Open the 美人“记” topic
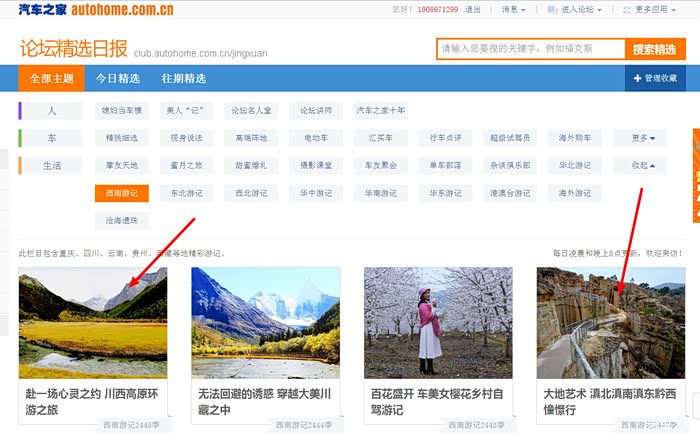 186,111
